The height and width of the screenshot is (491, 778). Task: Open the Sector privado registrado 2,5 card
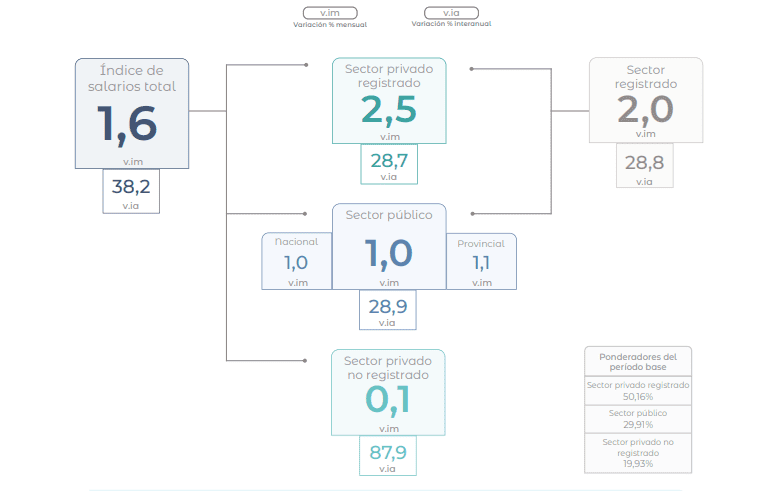point(389,100)
